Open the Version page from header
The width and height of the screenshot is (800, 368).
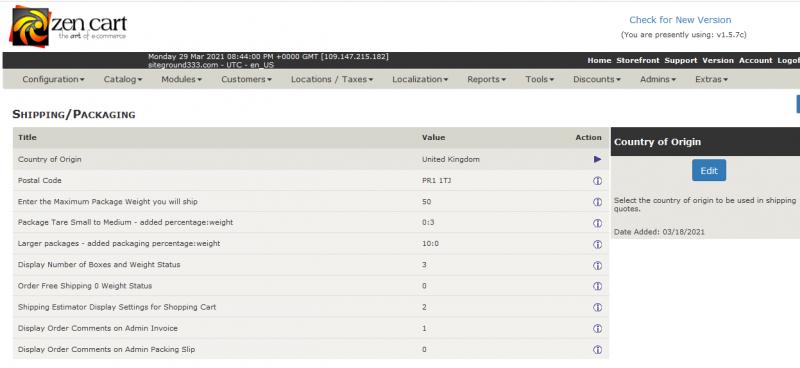718,60
